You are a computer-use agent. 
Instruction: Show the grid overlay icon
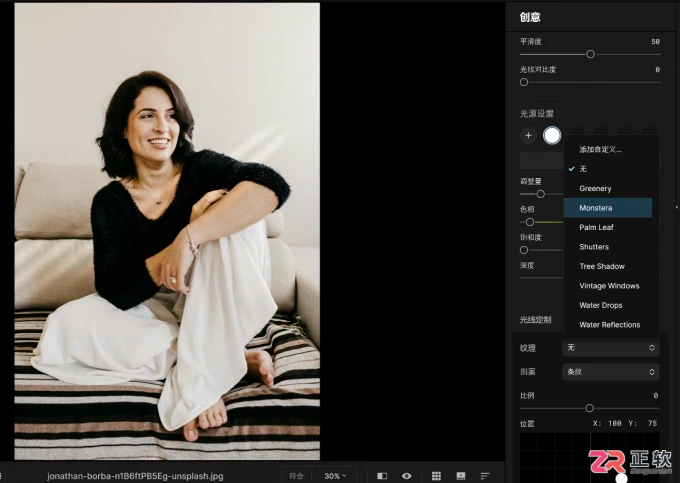tap(436, 476)
